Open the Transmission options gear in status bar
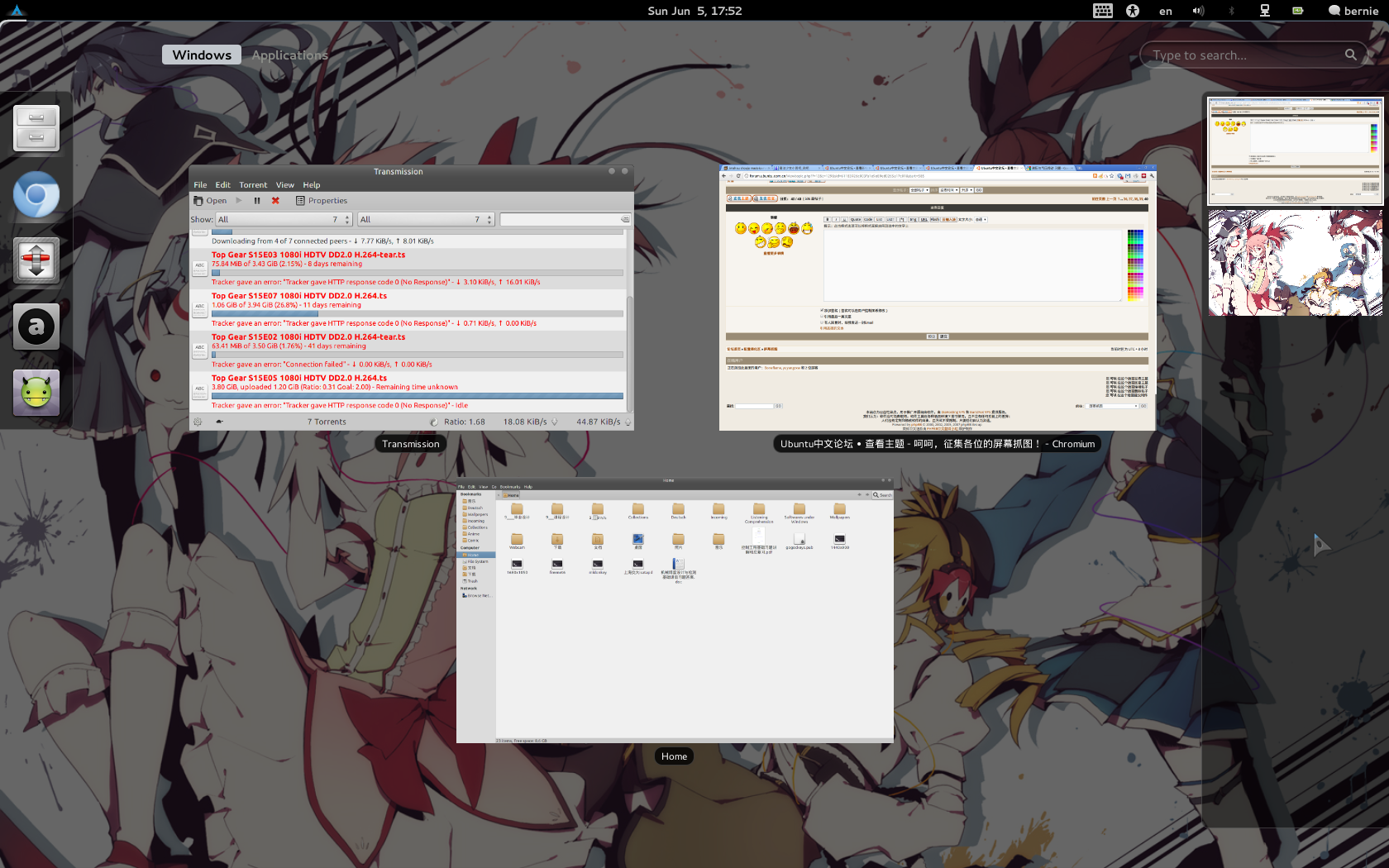Image resolution: width=1389 pixels, height=868 pixels. tap(198, 422)
